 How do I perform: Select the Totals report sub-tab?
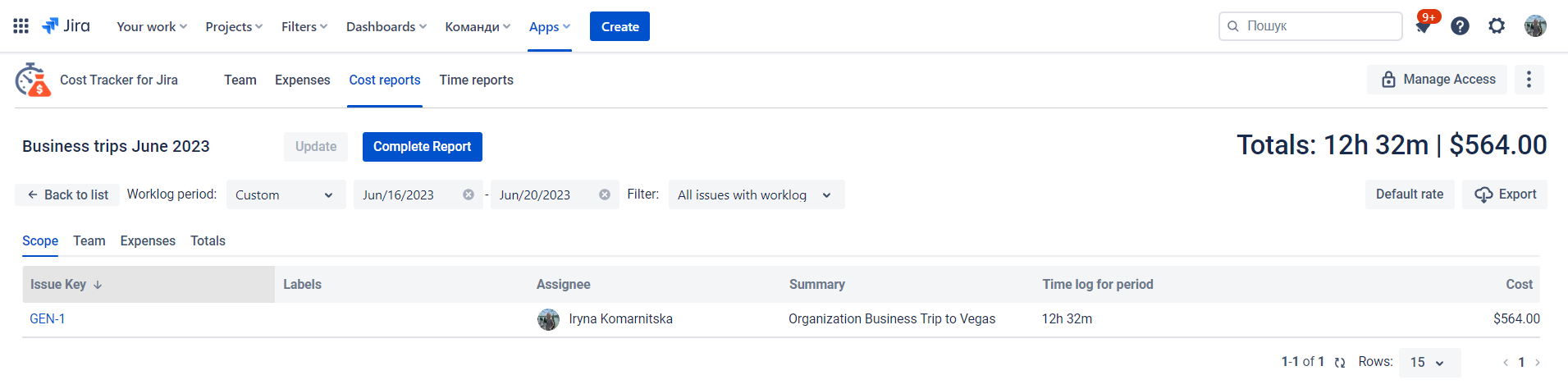click(x=208, y=240)
